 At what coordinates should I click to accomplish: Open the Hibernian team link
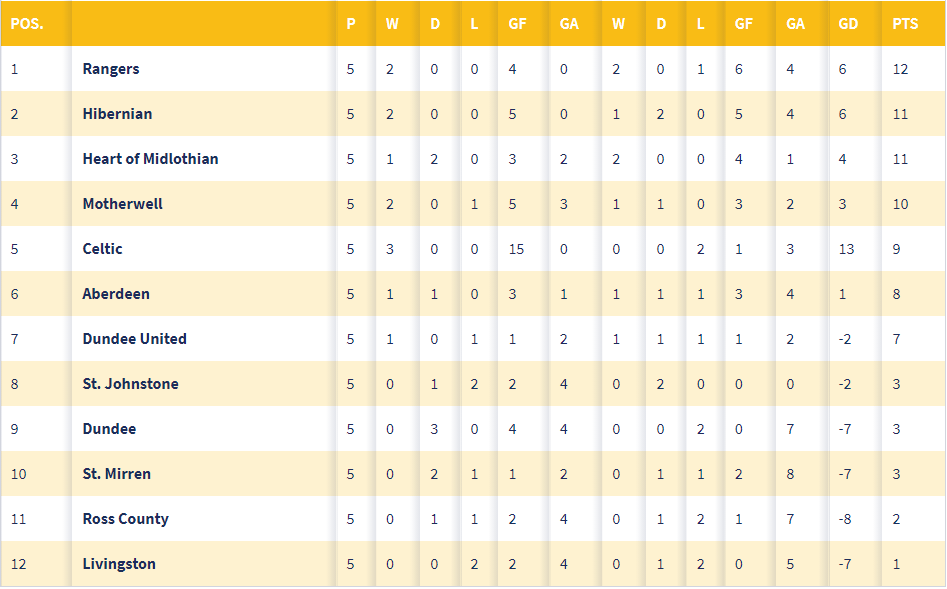(x=117, y=114)
